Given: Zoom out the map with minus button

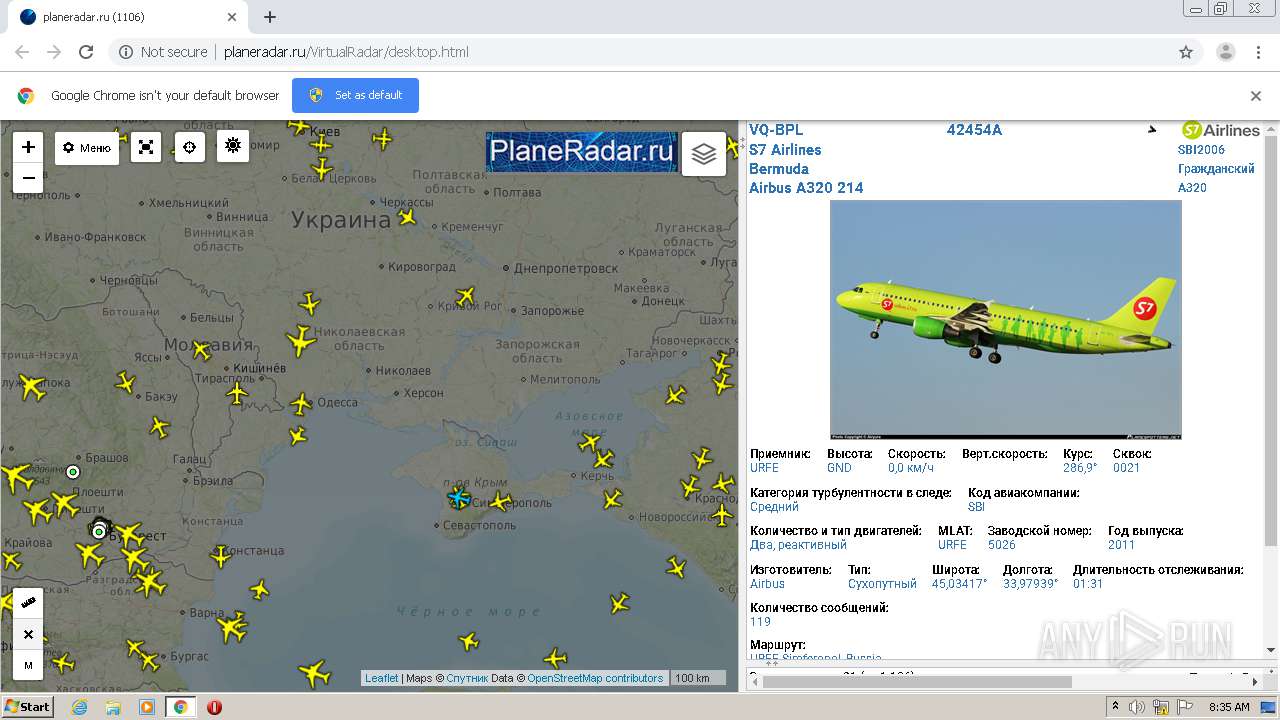Looking at the screenshot, I should point(28,177).
